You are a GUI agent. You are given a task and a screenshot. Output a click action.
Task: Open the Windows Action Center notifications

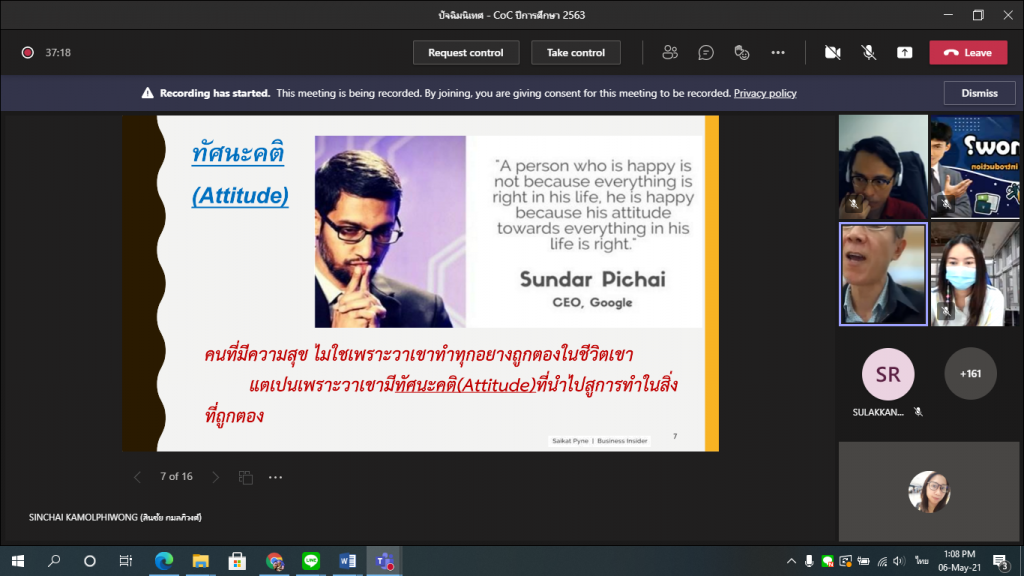tap(1000, 561)
